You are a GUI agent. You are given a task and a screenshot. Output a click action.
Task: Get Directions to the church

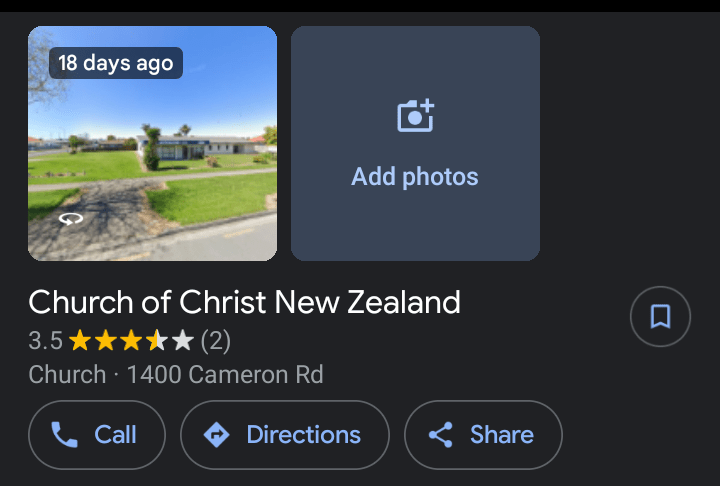point(284,435)
